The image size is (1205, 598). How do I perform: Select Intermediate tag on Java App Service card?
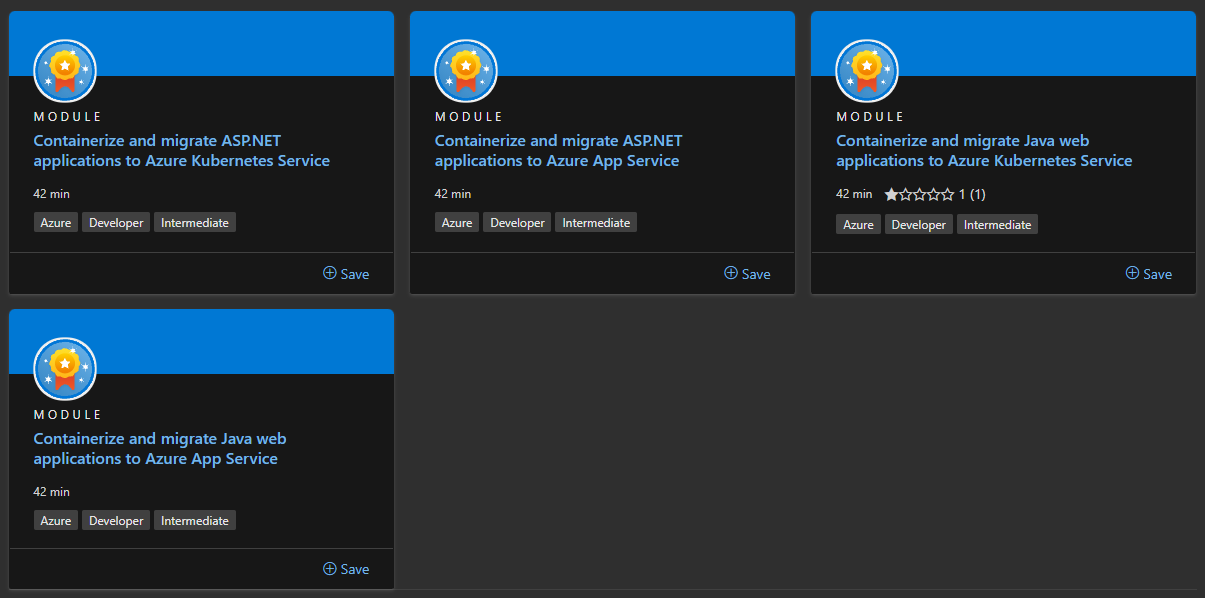click(195, 521)
